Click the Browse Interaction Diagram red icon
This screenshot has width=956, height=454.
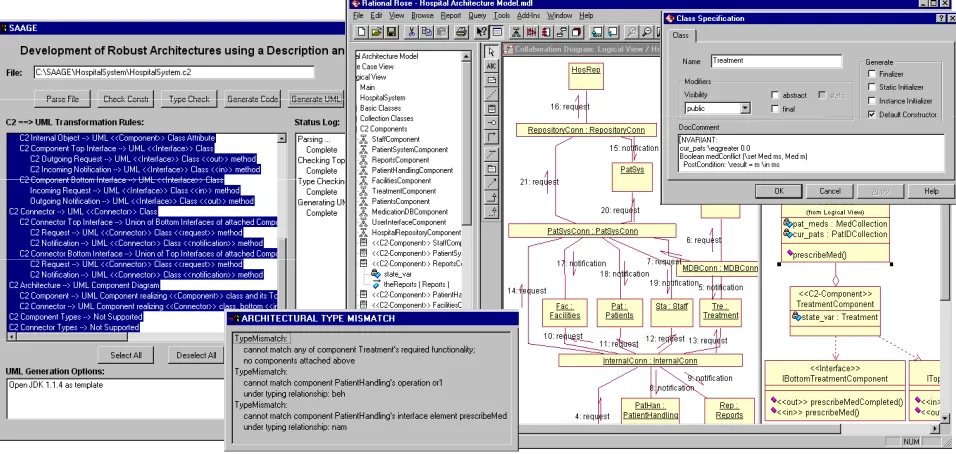point(531,32)
